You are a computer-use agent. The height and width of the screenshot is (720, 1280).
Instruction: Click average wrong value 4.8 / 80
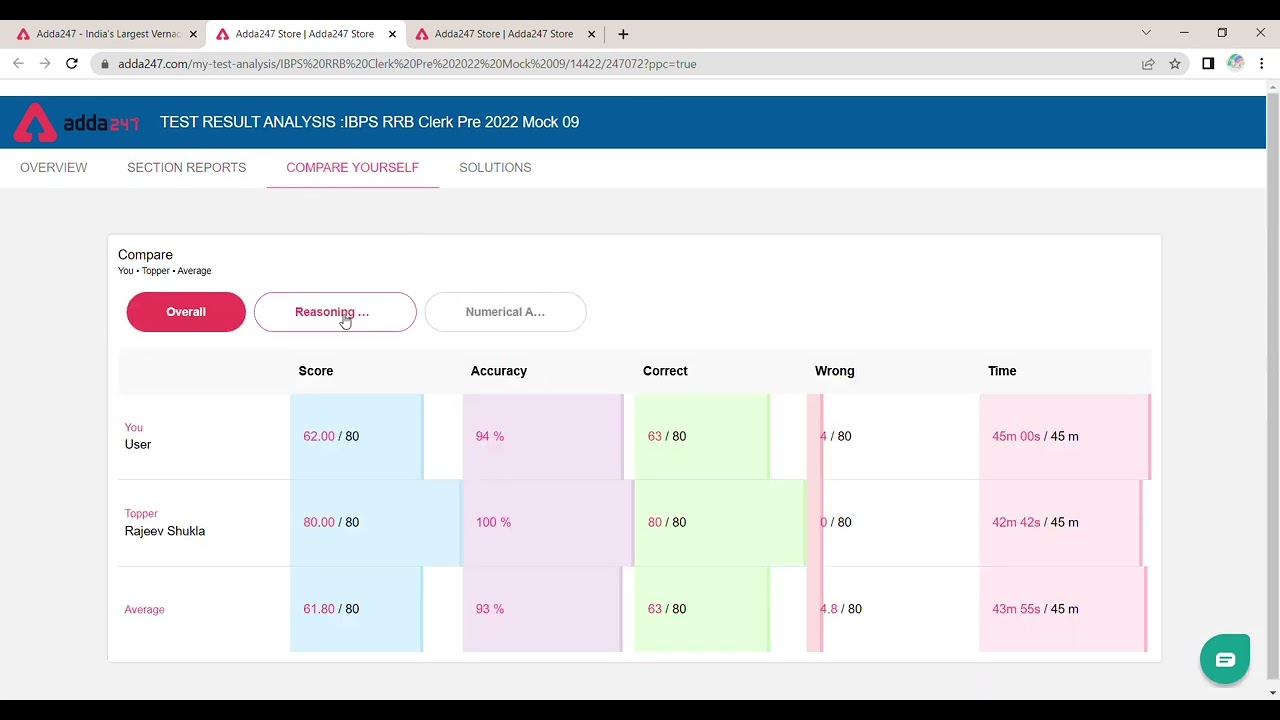tap(841, 609)
